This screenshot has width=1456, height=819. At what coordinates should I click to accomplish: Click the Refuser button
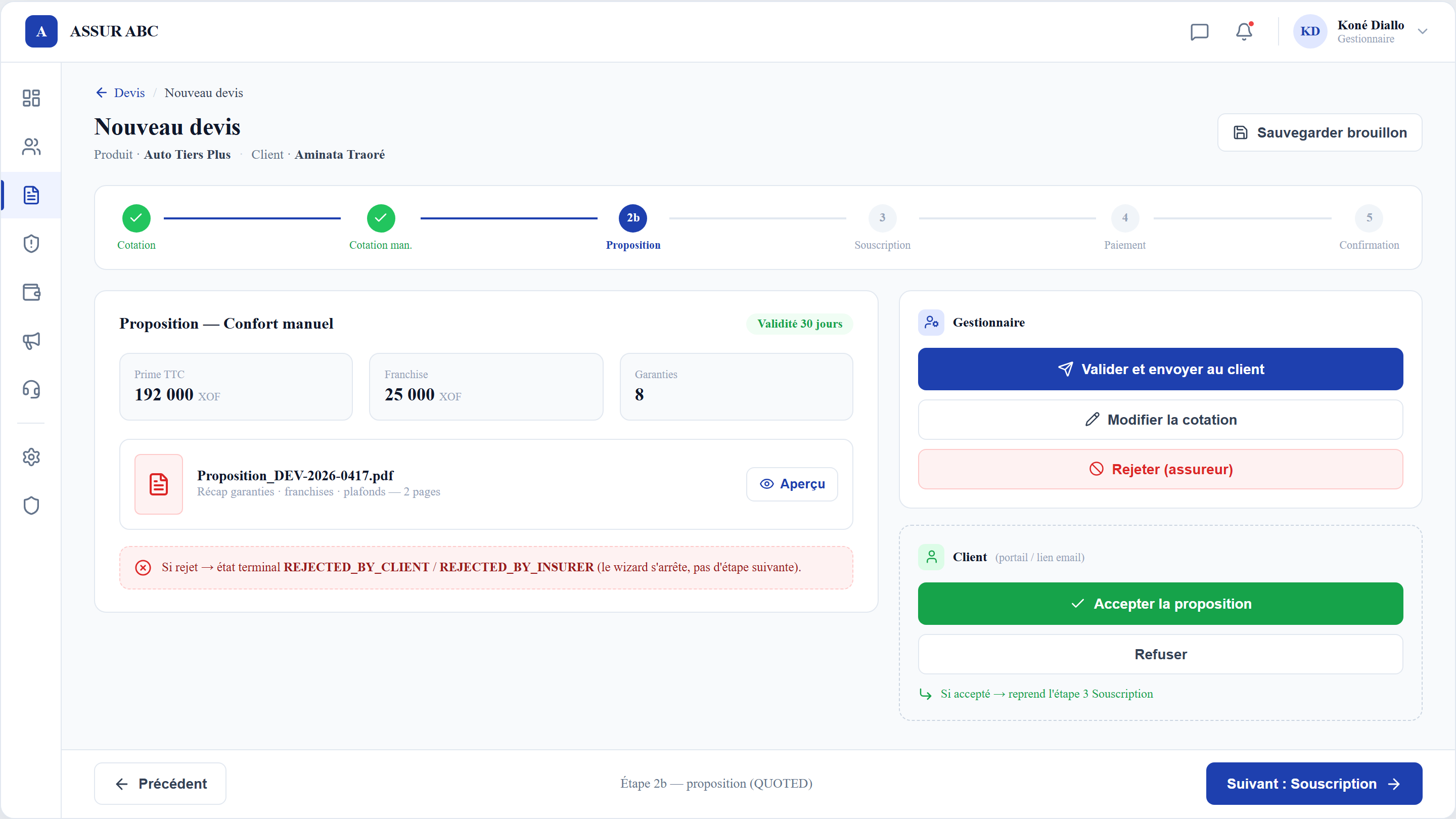coord(1160,654)
